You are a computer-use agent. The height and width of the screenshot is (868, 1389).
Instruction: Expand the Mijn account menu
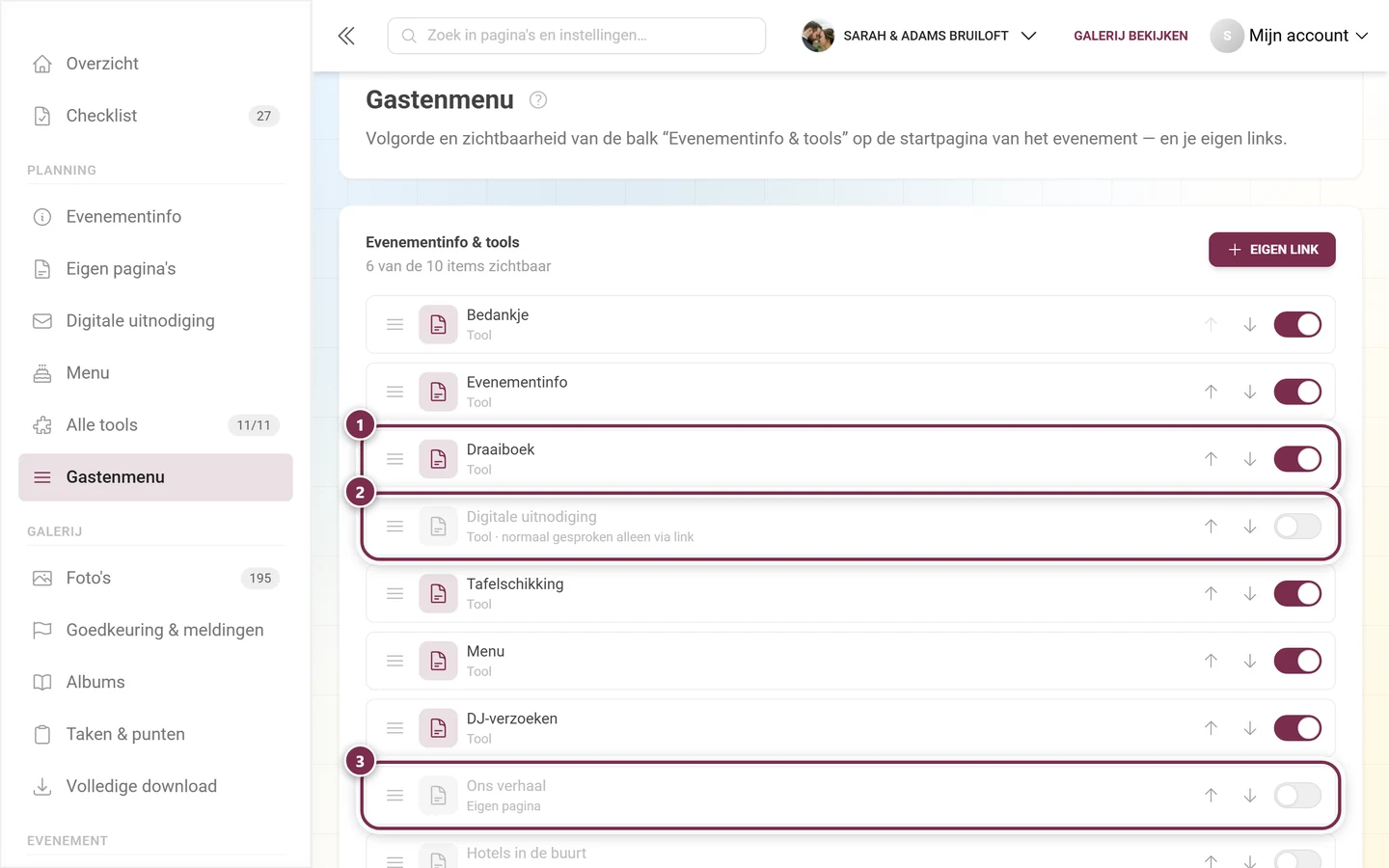[x=1290, y=36]
